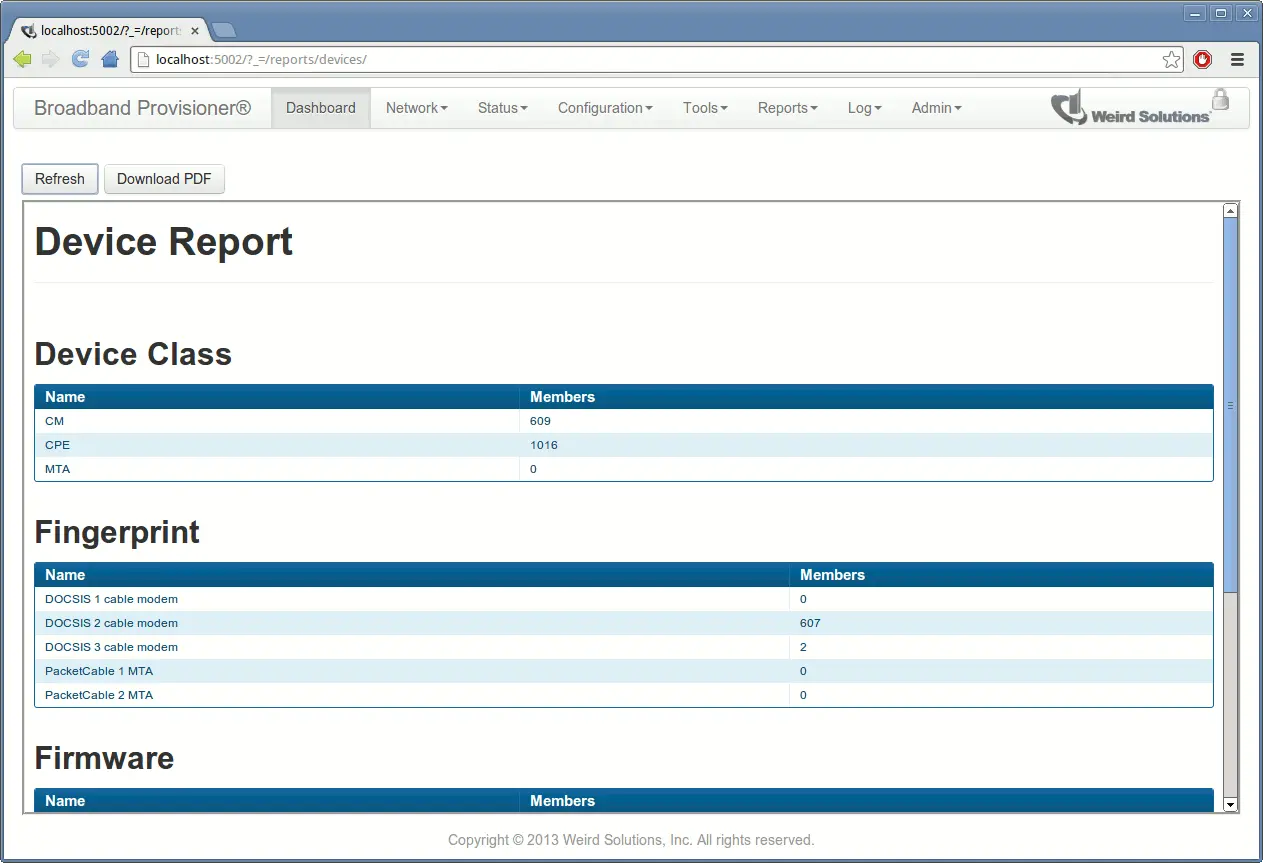Click the forward navigation arrow

[50, 59]
